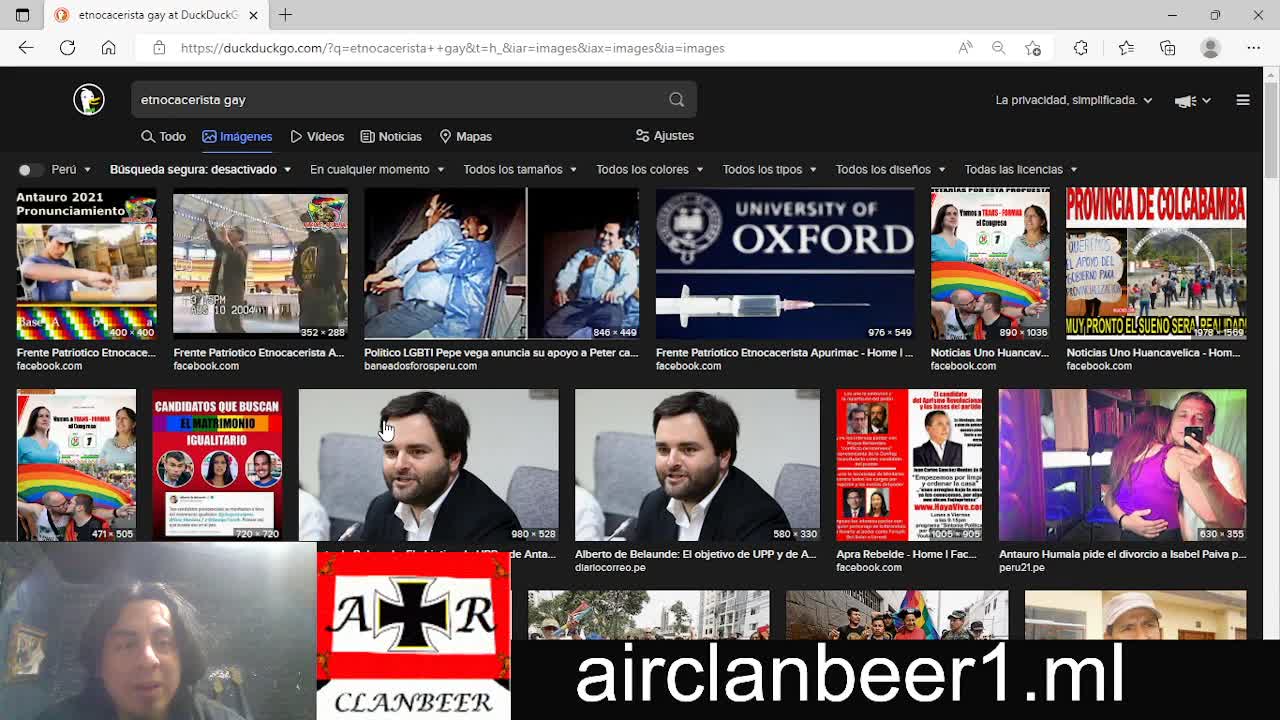The width and height of the screenshot is (1280, 720).
Task: Switch to the Todo search tab
Action: (163, 136)
